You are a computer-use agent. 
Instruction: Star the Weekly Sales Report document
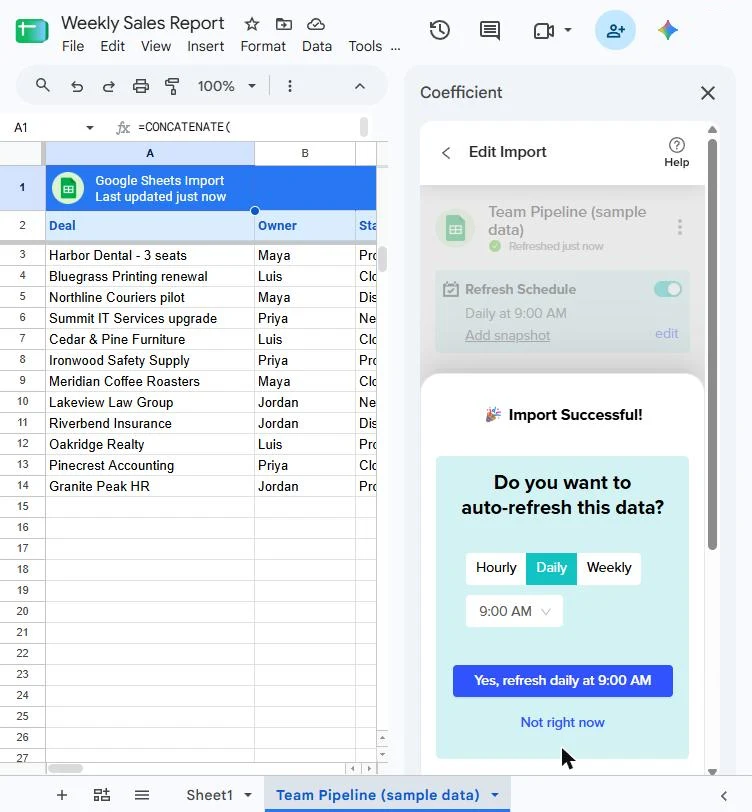point(252,24)
